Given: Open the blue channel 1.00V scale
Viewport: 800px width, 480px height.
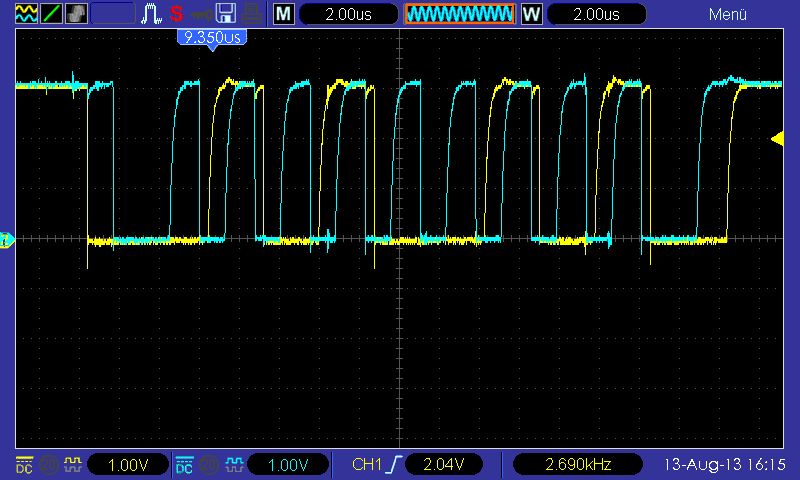Looking at the screenshot, I should pos(288,465).
